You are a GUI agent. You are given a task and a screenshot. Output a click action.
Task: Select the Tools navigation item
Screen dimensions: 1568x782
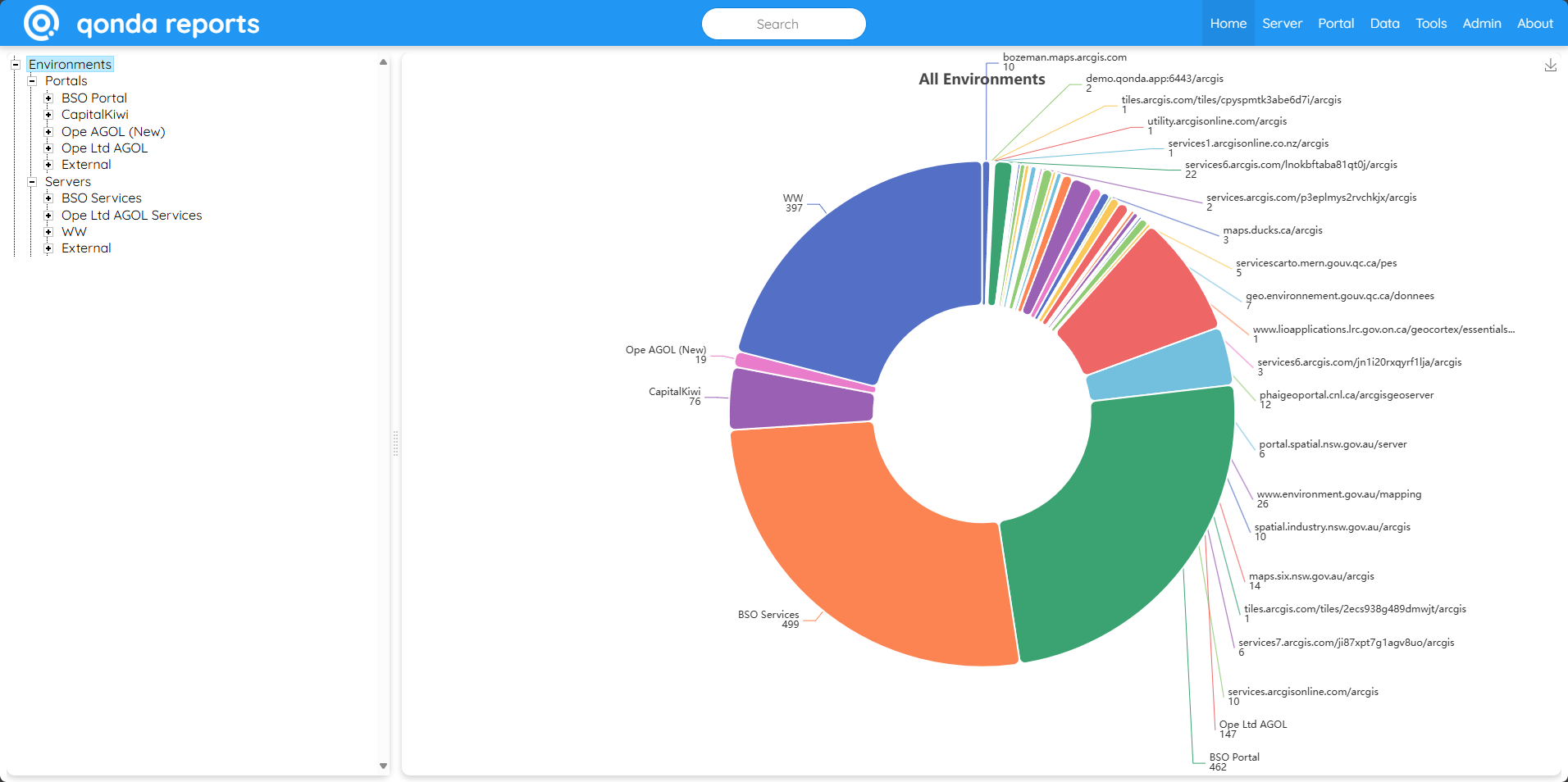(1430, 23)
